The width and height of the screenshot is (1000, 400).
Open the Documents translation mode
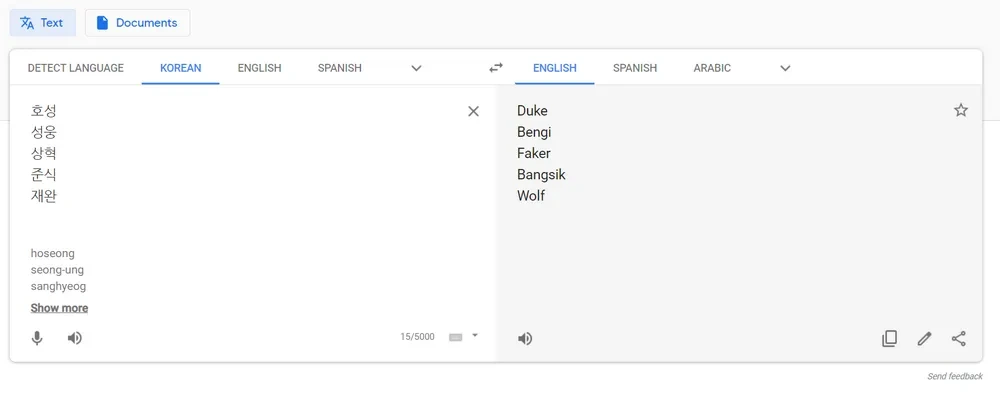point(137,23)
